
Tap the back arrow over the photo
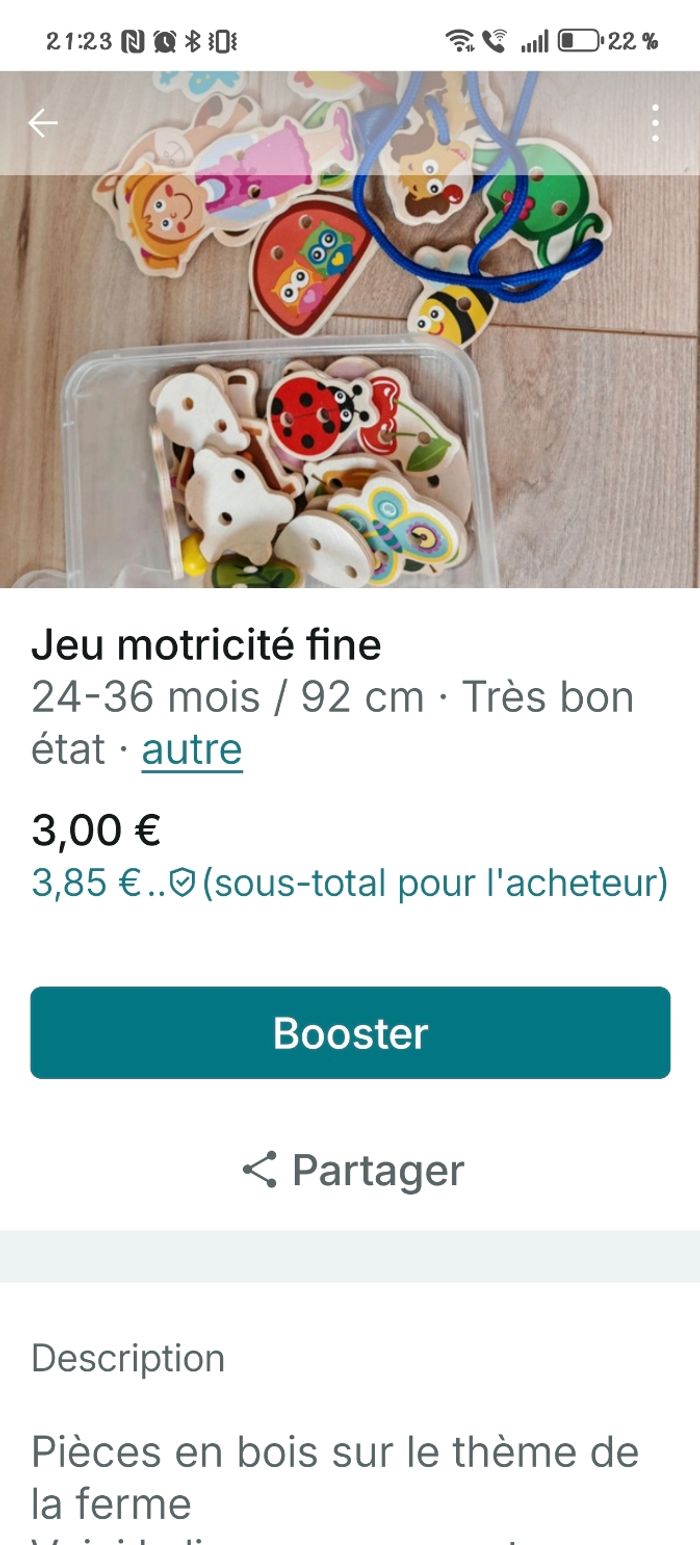(x=43, y=123)
